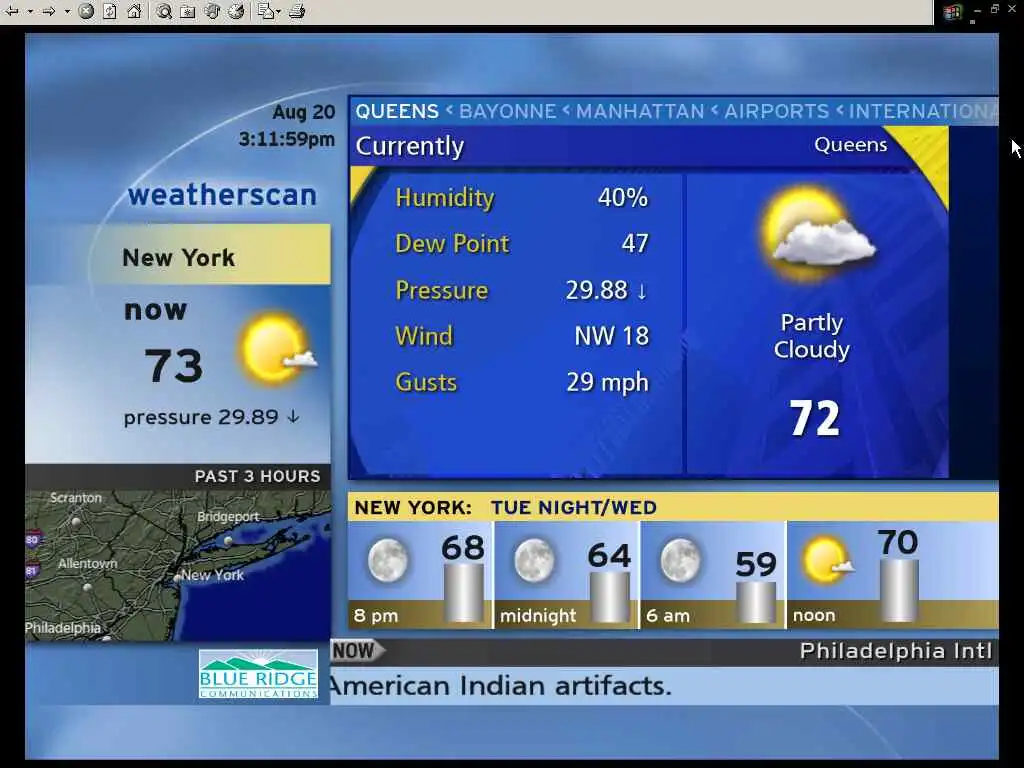This screenshot has width=1024, height=768.
Task: Click the Aug 20 date text
Action: click(304, 112)
